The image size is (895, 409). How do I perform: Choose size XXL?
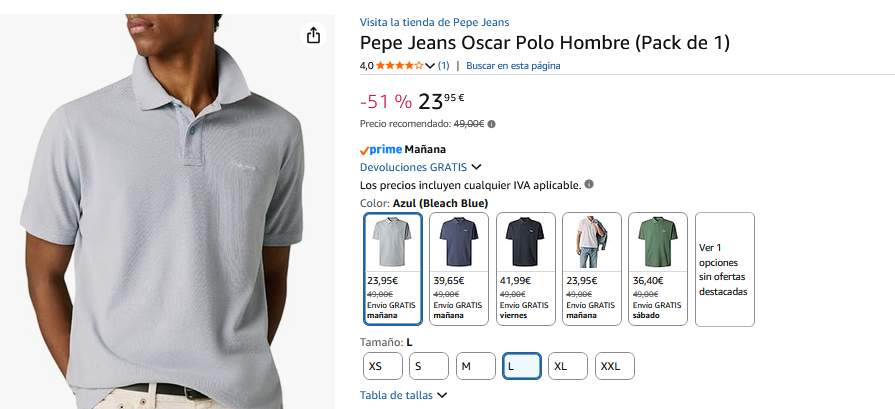[615, 366]
